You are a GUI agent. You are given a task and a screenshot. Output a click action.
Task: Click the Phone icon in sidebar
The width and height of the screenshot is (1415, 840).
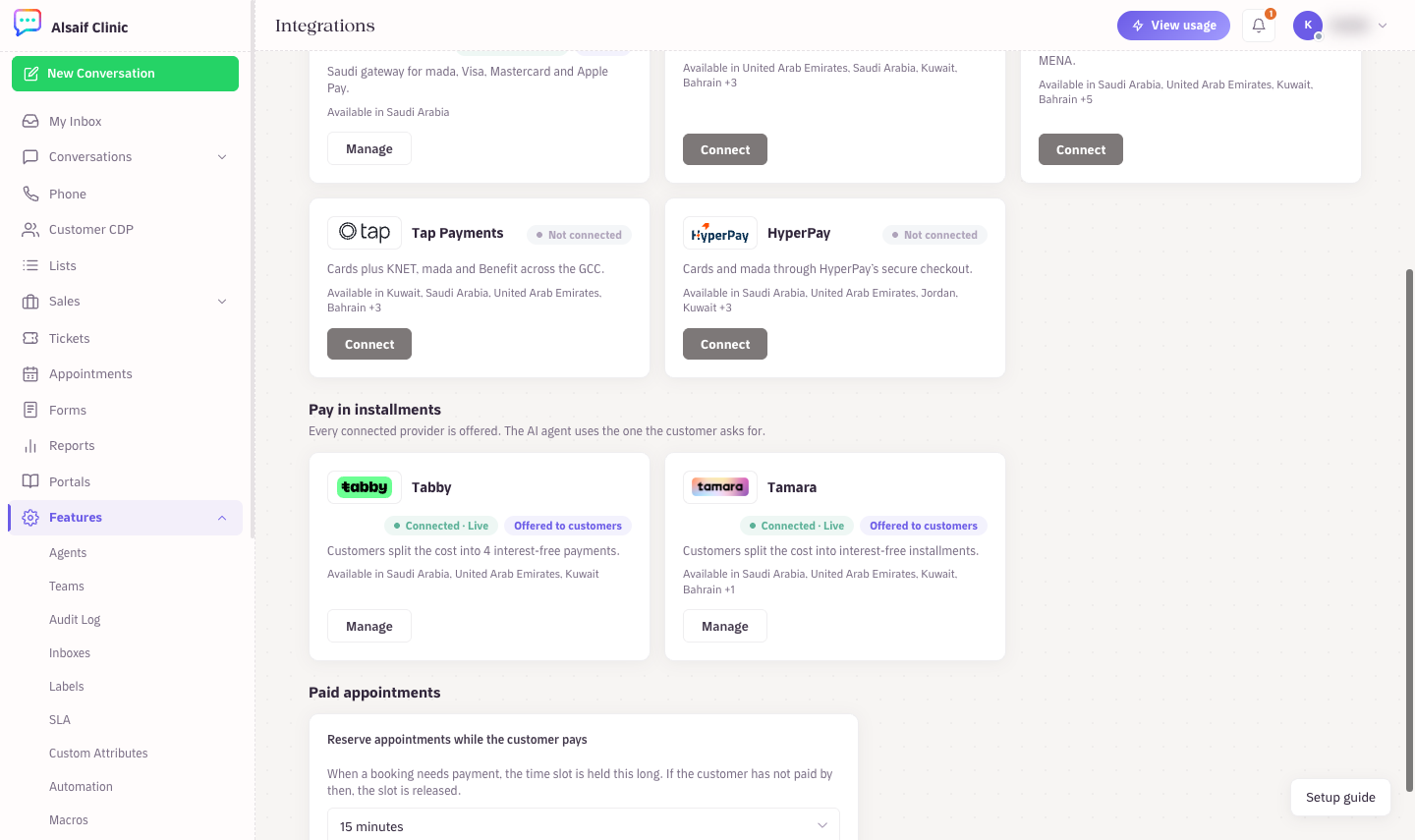[x=30, y=195]
